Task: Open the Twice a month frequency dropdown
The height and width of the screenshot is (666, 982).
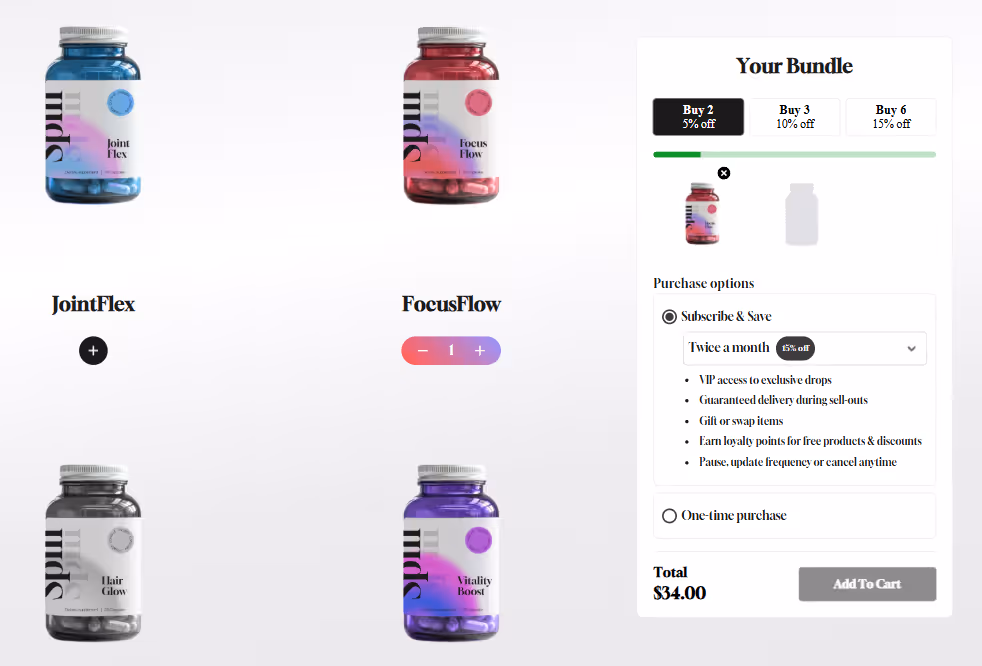Action: click(x=805, y=348)
